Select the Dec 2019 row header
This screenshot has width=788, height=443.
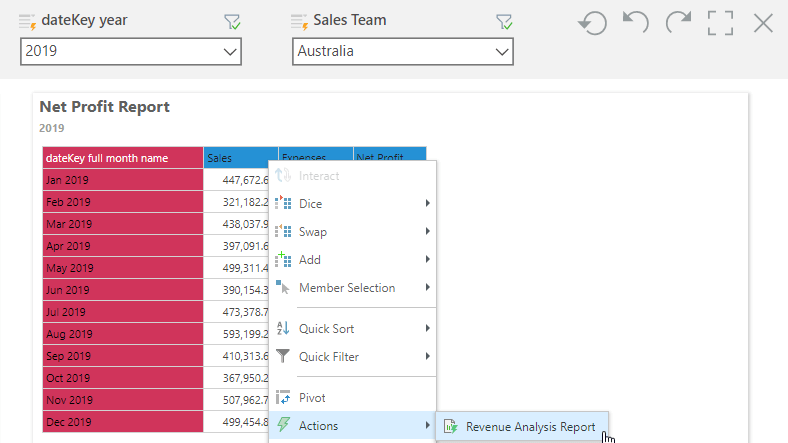[123, 422]
